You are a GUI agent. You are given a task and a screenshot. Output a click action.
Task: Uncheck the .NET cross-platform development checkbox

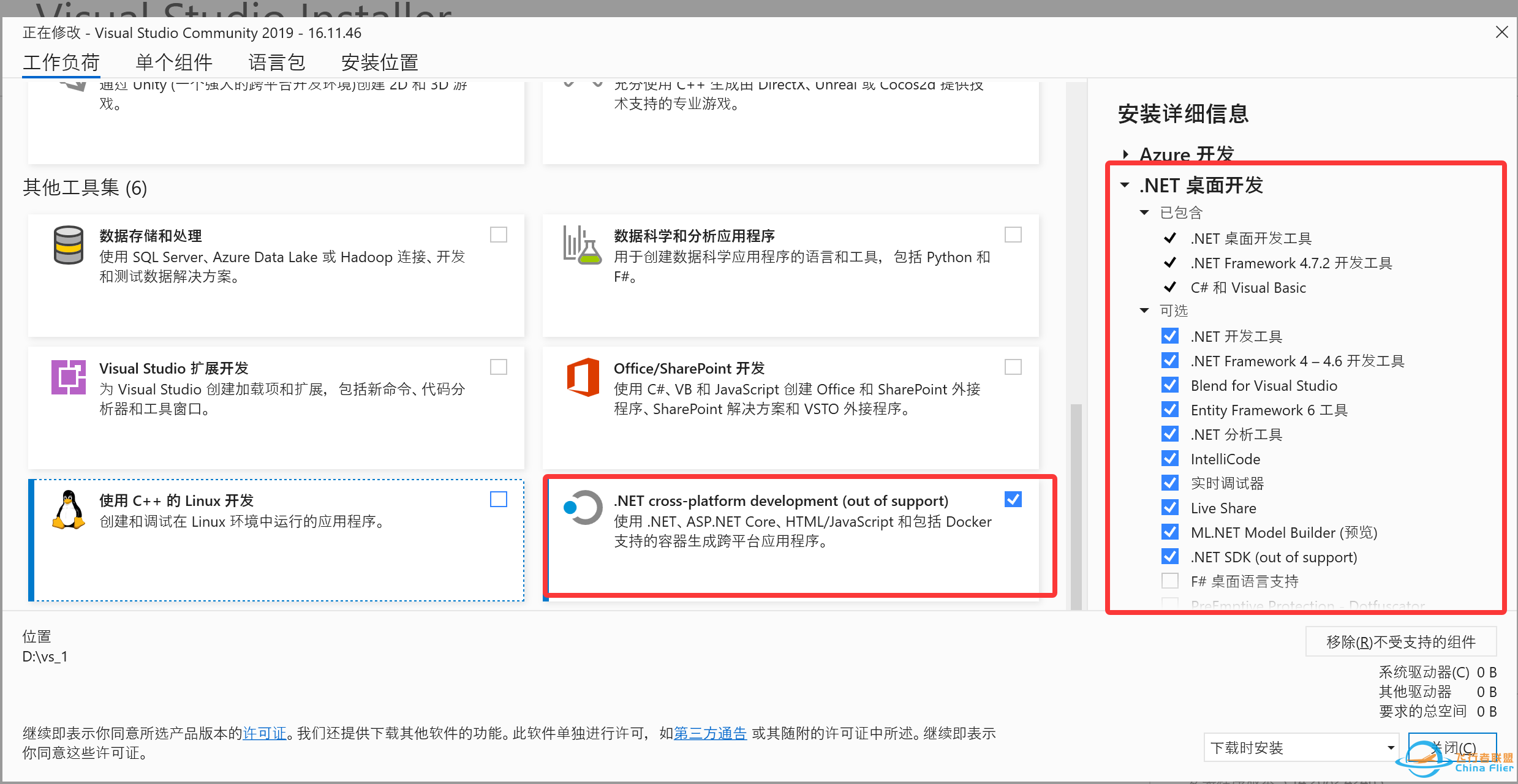click(x=1013, y=499)
